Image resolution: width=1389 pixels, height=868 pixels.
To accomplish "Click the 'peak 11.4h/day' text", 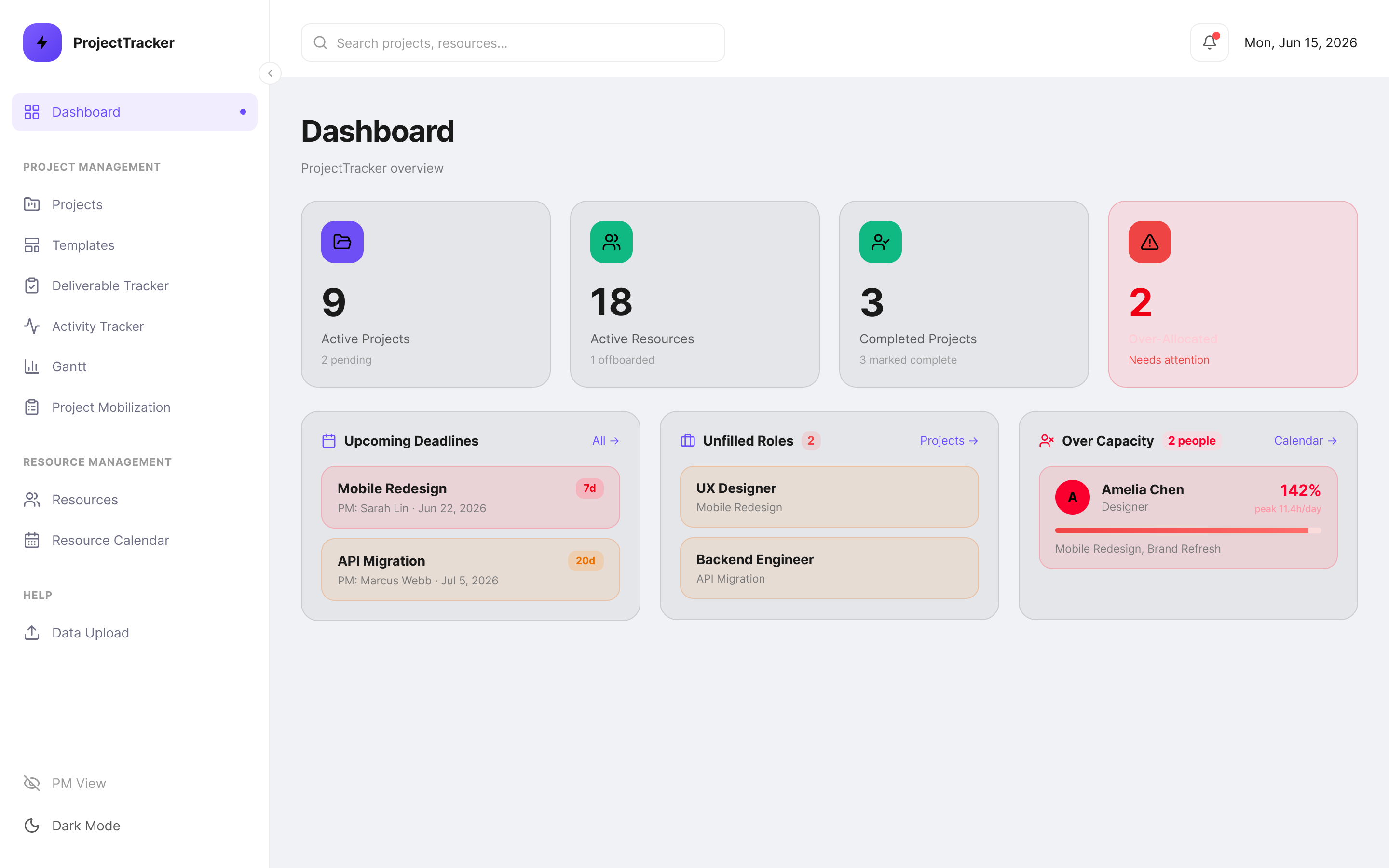I will (x=1287, y=509).
